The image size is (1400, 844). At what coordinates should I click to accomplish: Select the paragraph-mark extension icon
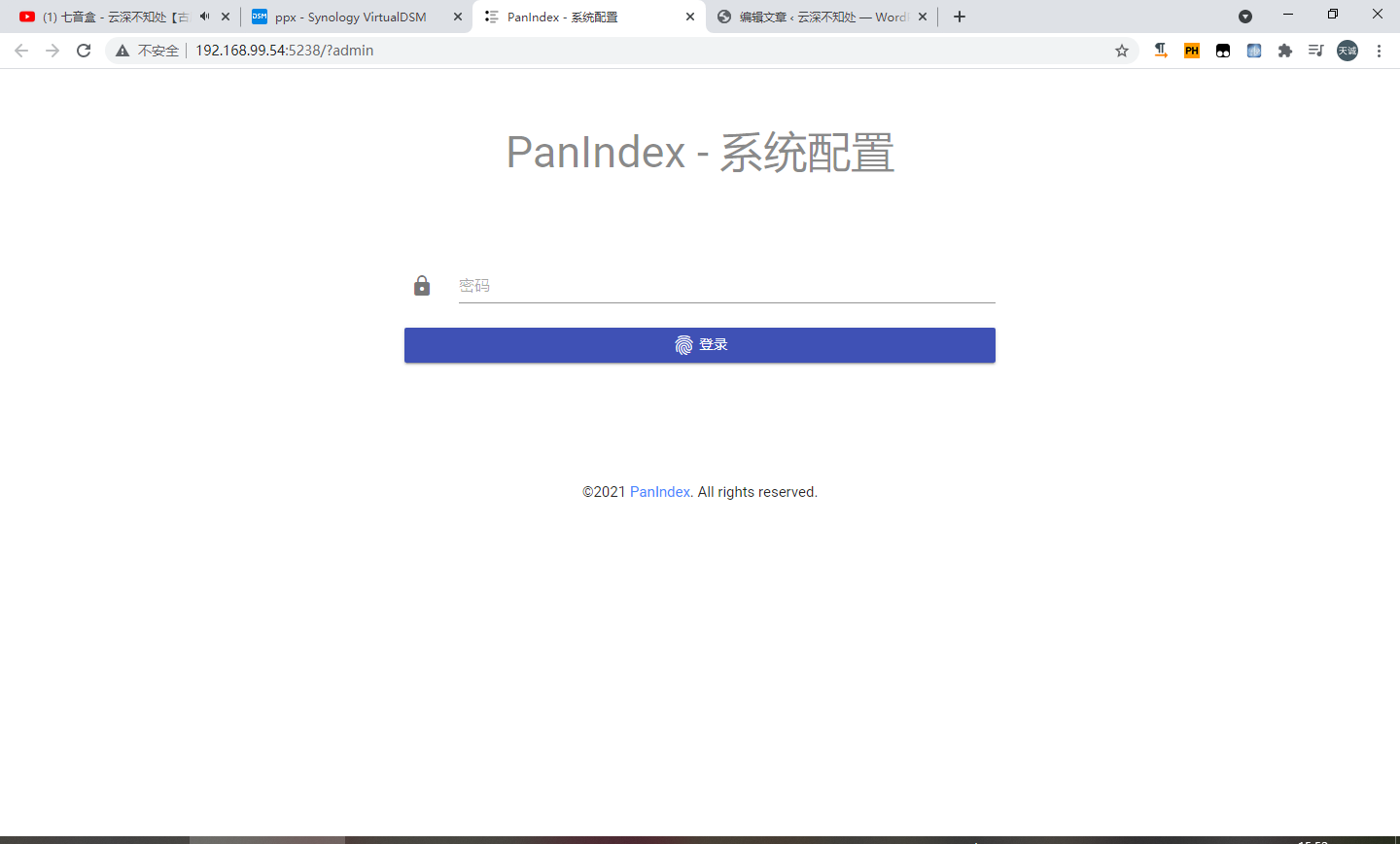point(1160,50)
